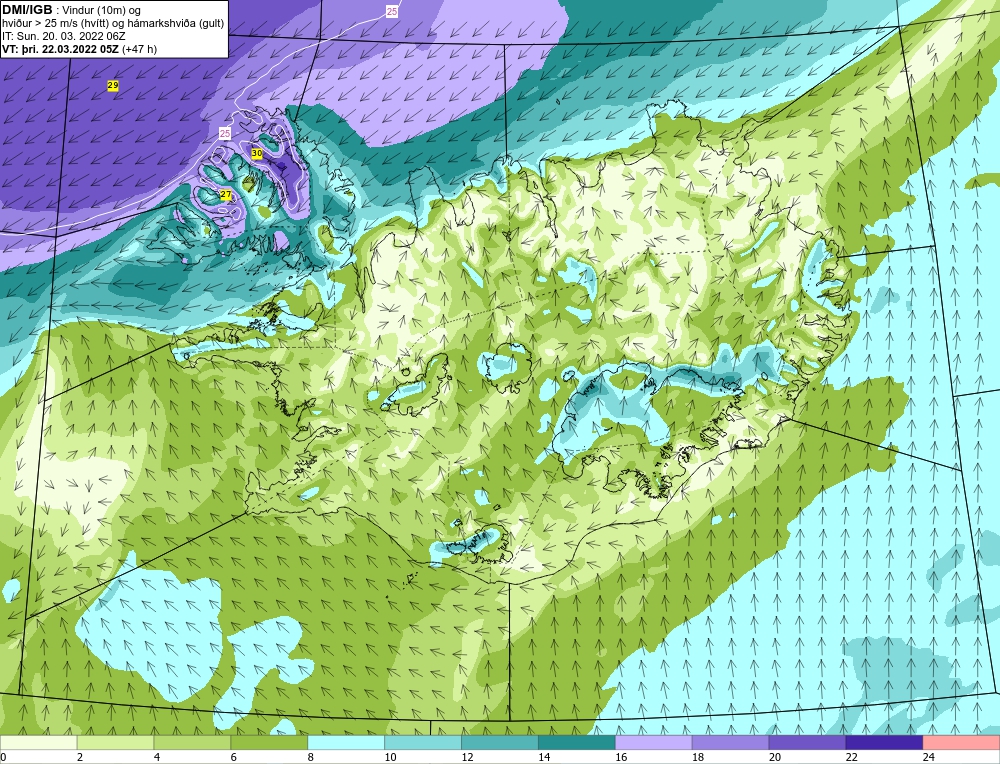This screenshot has width=1000, height=764.
Task: Select the legend scale value 8
Action: coord(311,757)
